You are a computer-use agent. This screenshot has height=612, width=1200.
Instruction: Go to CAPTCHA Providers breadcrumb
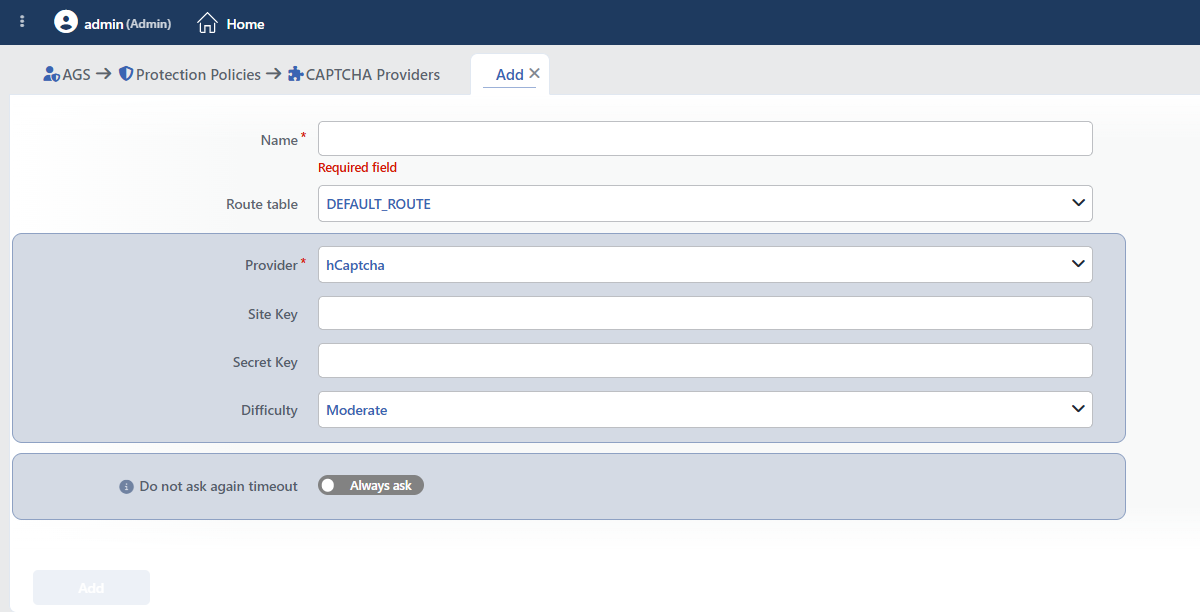[x=373, y=74]
